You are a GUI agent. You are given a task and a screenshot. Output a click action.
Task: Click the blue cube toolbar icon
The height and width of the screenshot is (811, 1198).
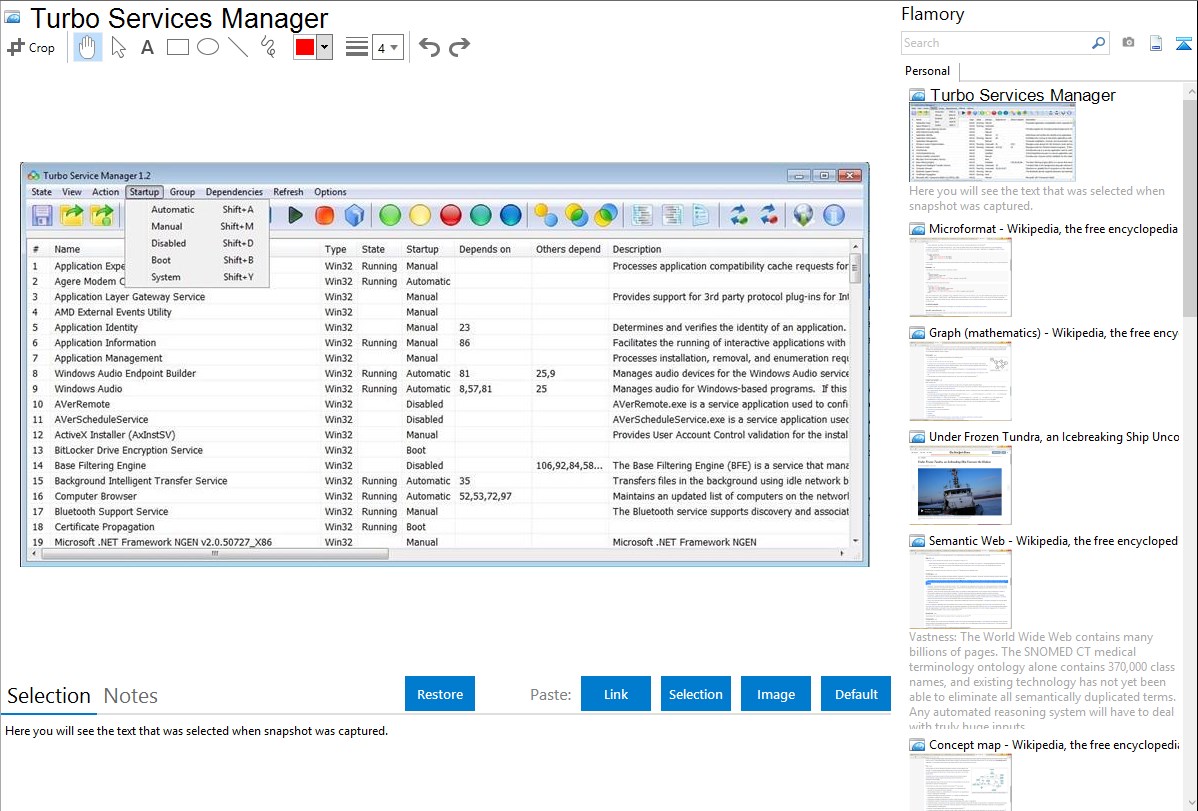[x=355, y=216]
